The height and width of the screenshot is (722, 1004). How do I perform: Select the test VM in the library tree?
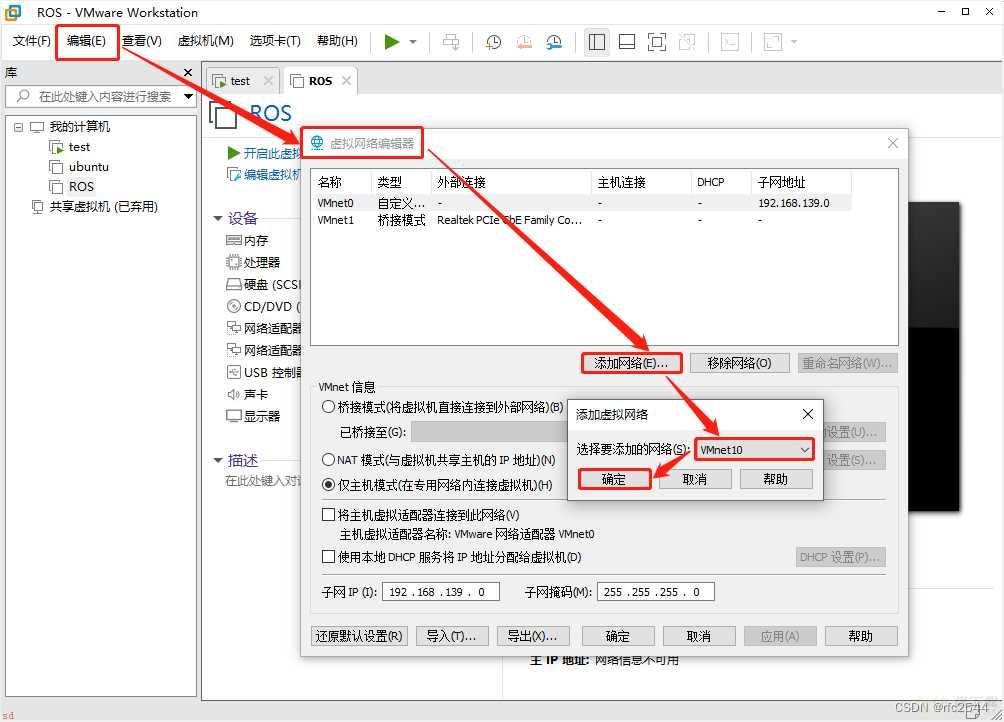click(x=79, y=147)
